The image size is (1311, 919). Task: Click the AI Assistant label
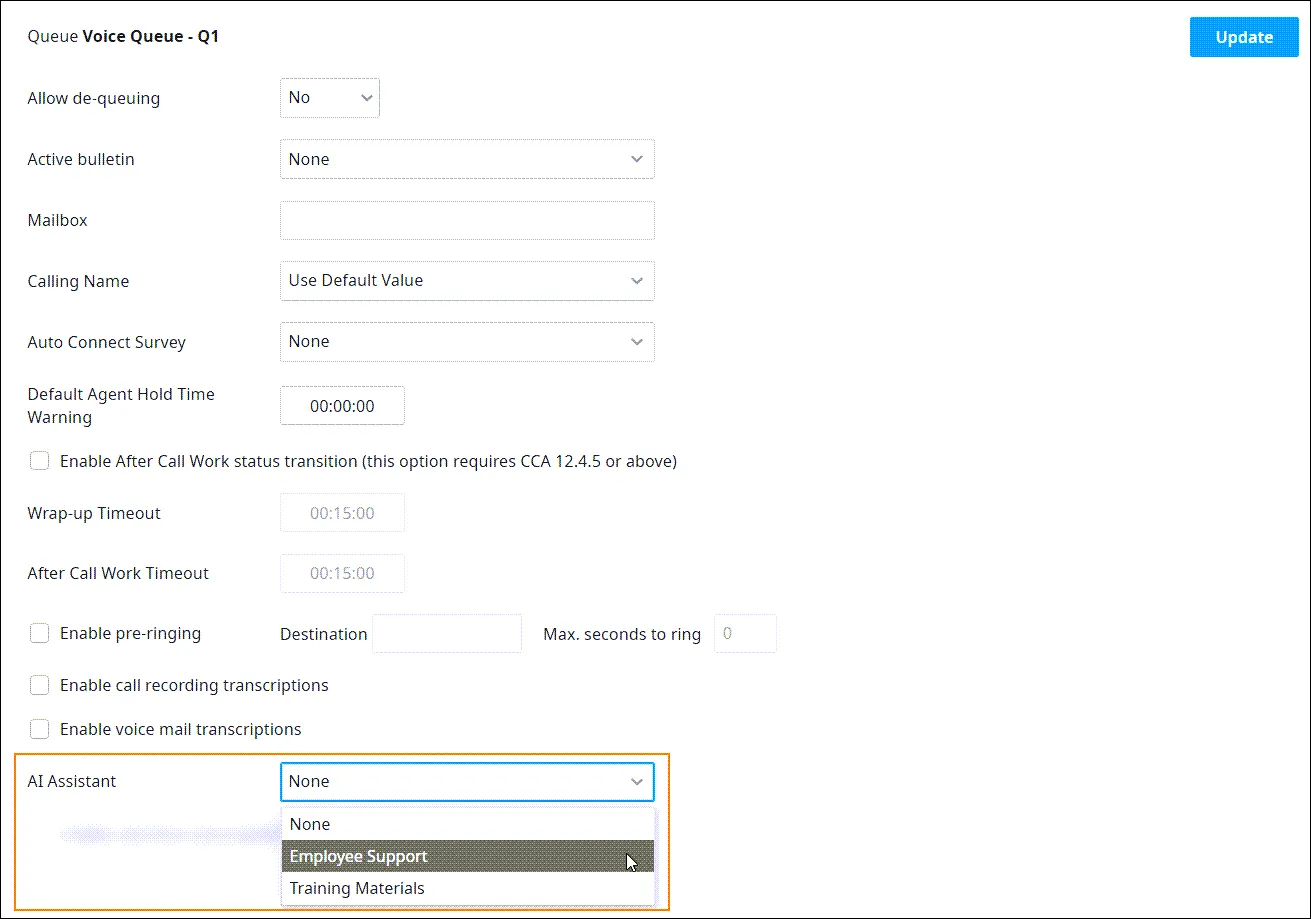72,781
